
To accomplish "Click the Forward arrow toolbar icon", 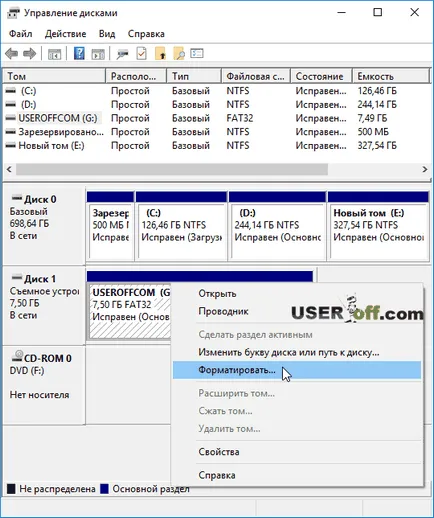I will tap(30, 53).
